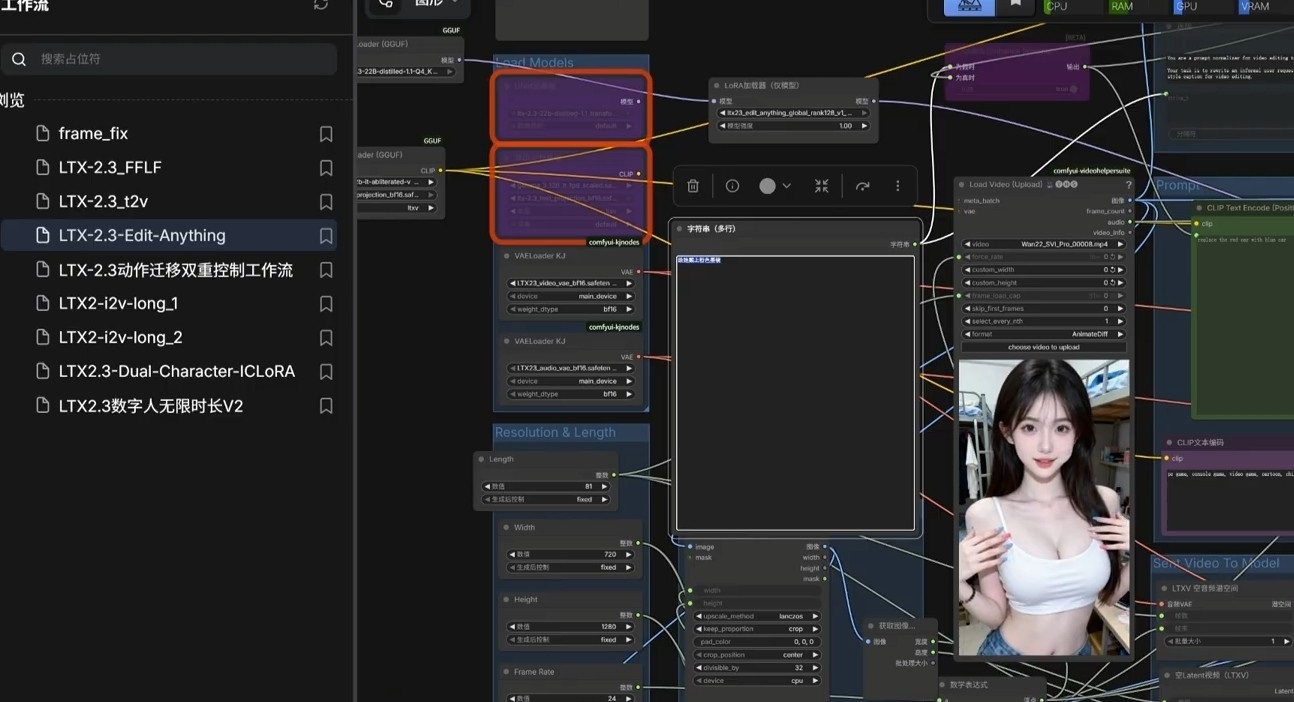Click inside the 字符串 multiline text area
Screen dimensions: 1294x702
(x=796, y=393)
